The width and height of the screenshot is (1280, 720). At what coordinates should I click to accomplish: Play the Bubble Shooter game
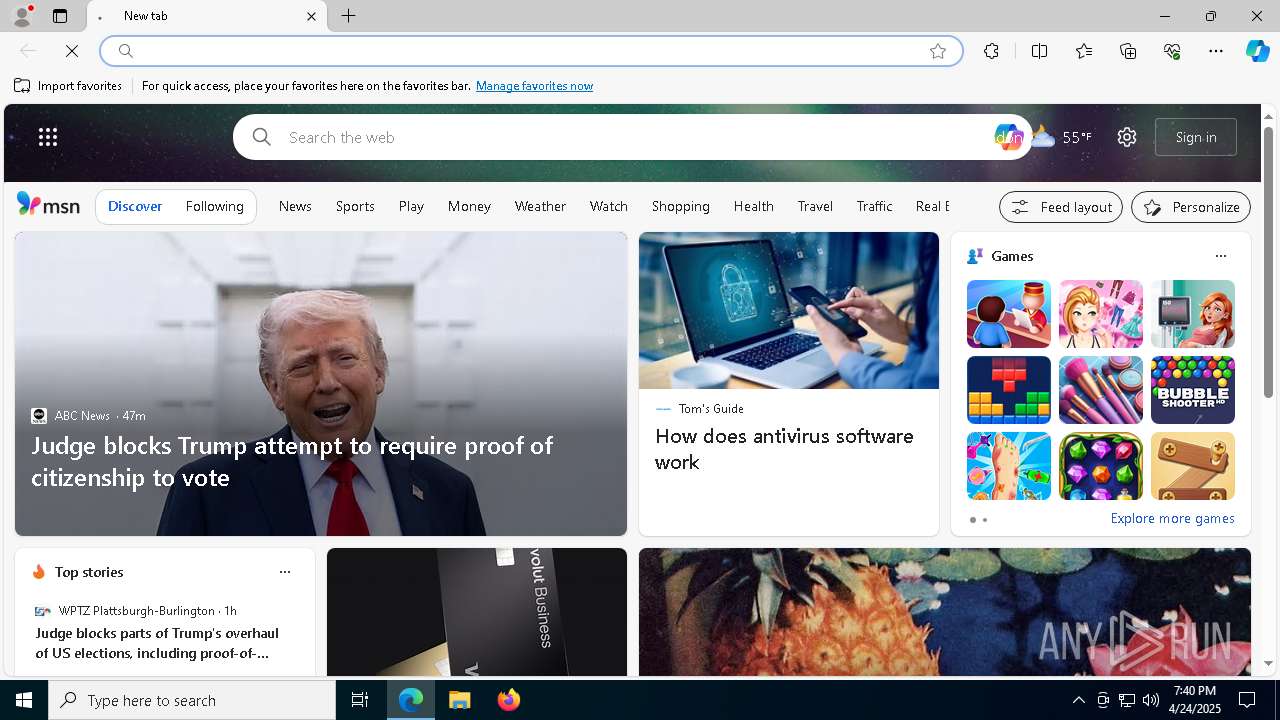[x=1192, y=390]
